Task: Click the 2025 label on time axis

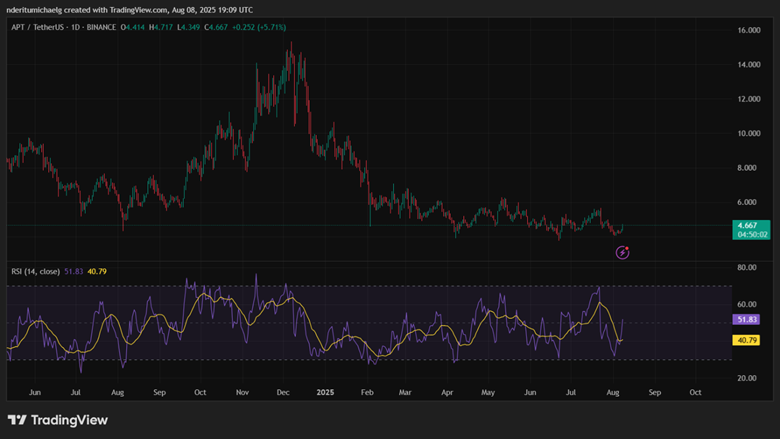Action: click(324, 393)
